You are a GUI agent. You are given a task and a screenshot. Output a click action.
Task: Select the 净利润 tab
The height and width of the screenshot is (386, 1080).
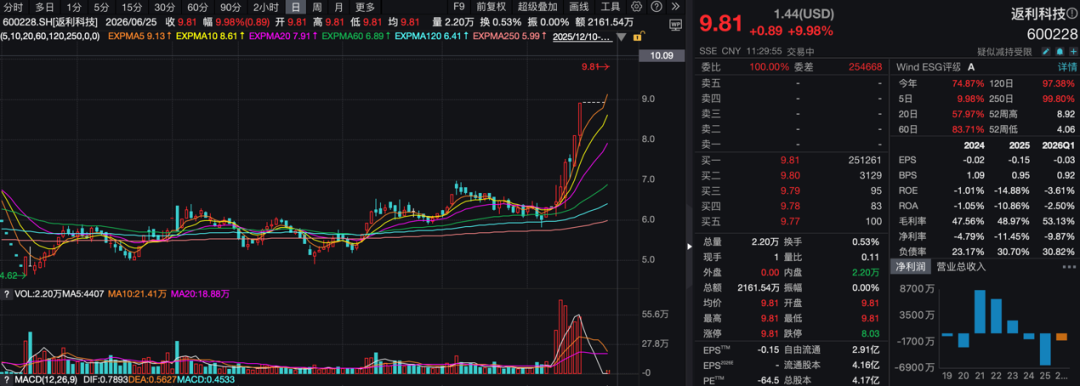point(910,267)
